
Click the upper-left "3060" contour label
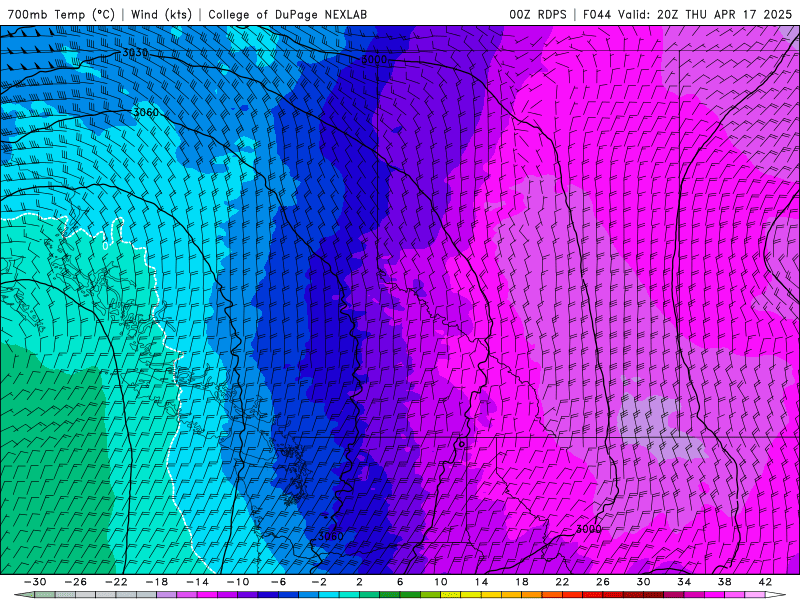(145, 112)
